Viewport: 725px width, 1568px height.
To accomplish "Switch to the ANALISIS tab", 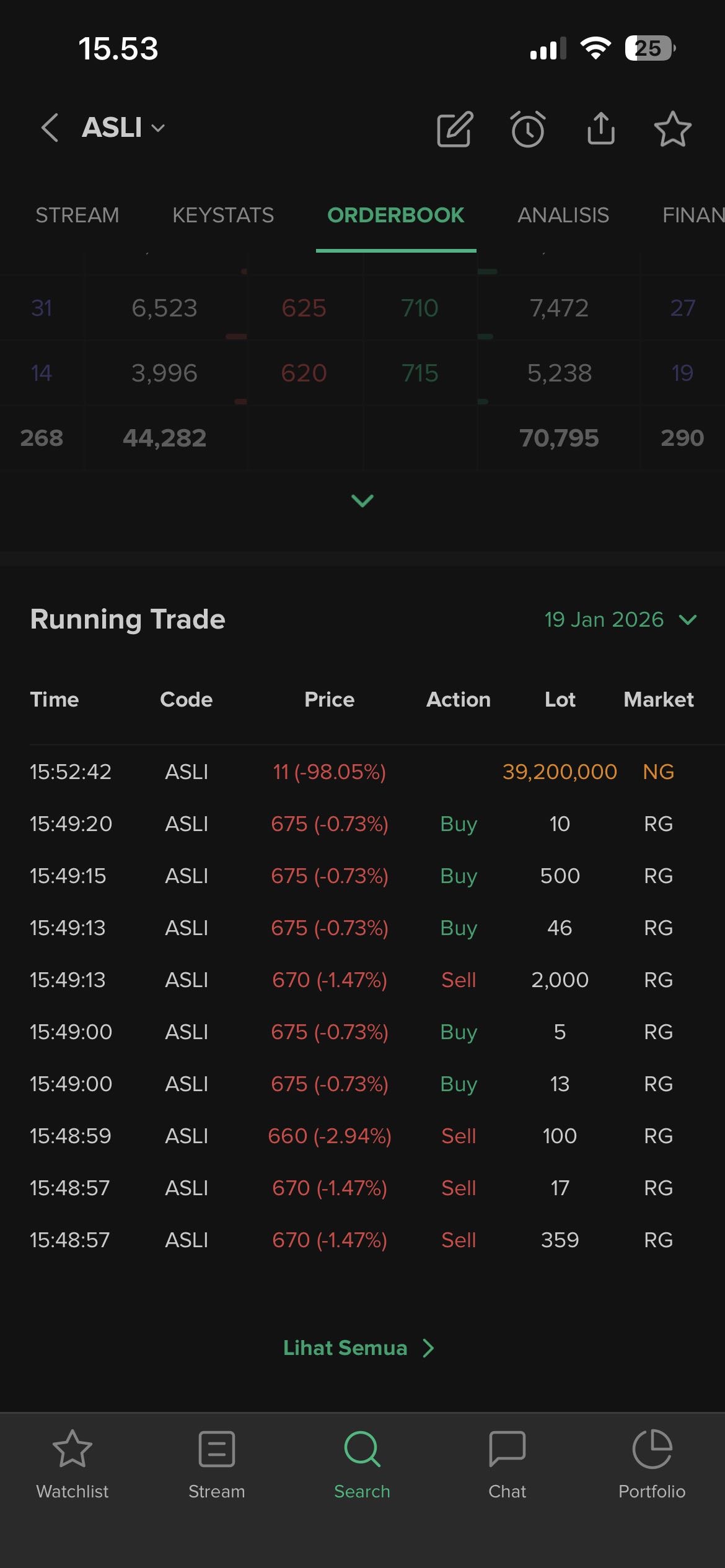I will click(563, 215).
